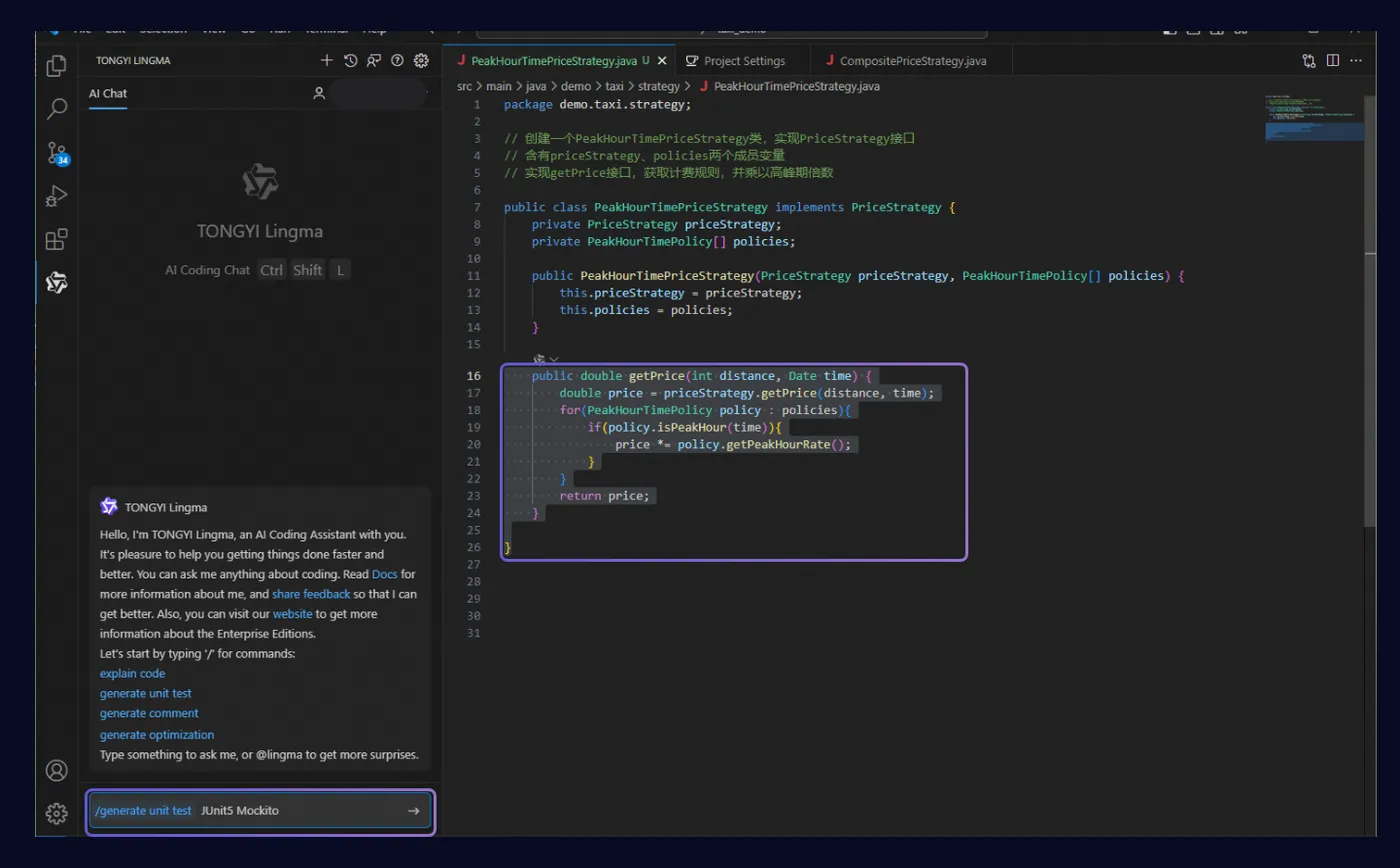1400x868 pixels.
Task: Open chat history in Lingma panel
Action: [x=350, y=61]
